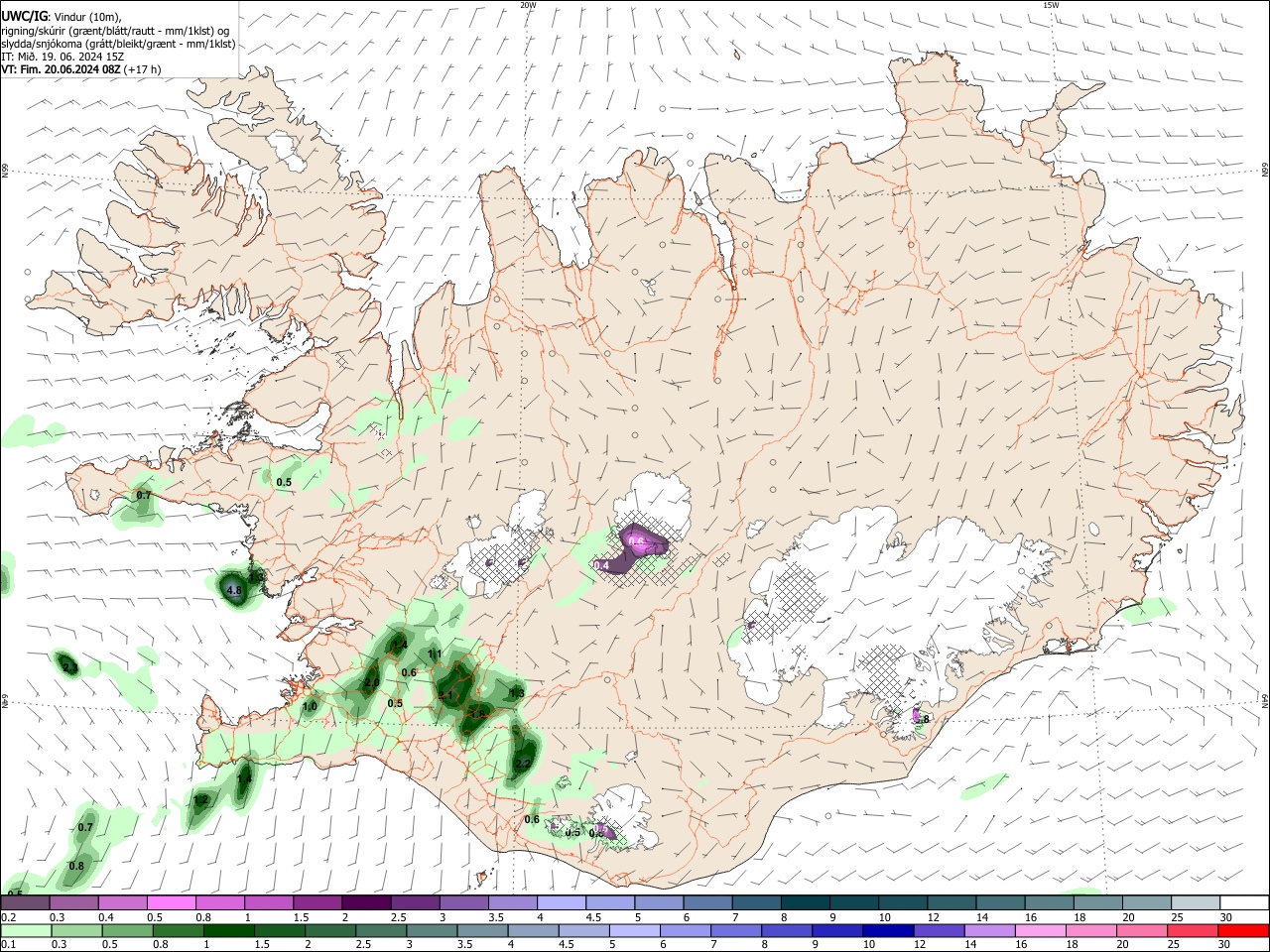The height and width of the screenshot is (952, 1270).
Task: Click the '0.1' label in the lower legend row
Action: (8, 945)
